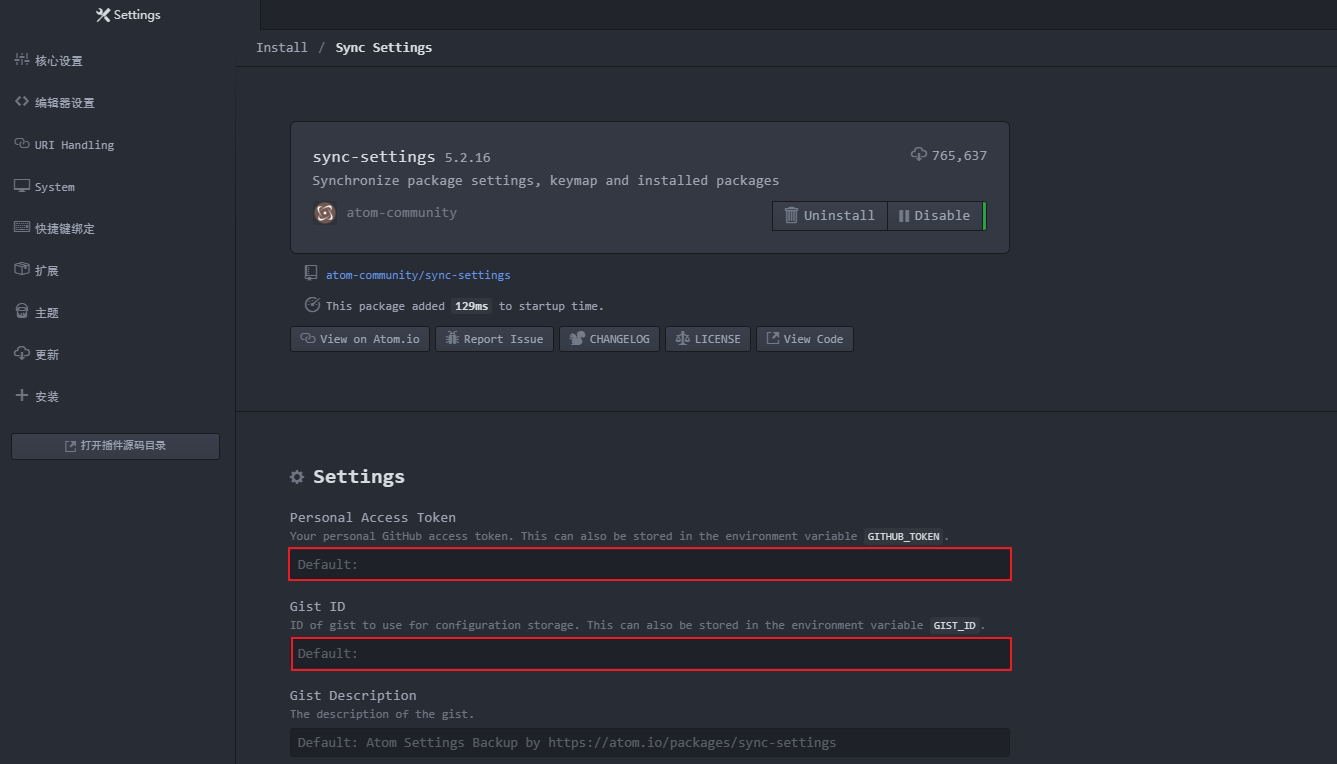Click the link icon beside URI Handling
The height and width of the screenshot is (764, 1337).
click(22, 144)
